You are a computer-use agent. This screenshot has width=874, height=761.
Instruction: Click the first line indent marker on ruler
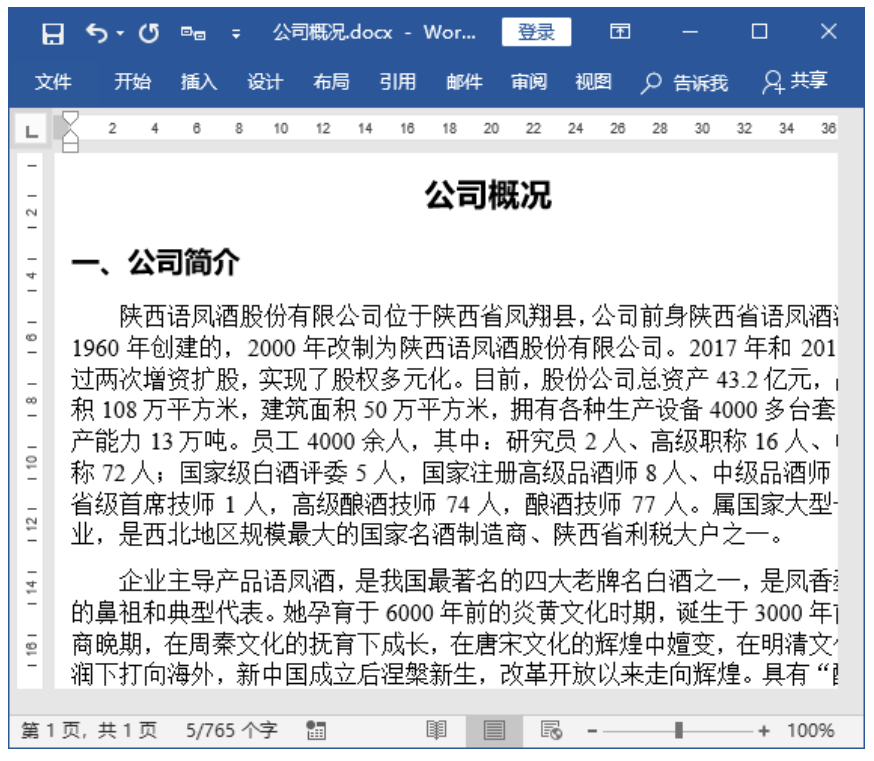pyautogui.click(x=70, y=119)
